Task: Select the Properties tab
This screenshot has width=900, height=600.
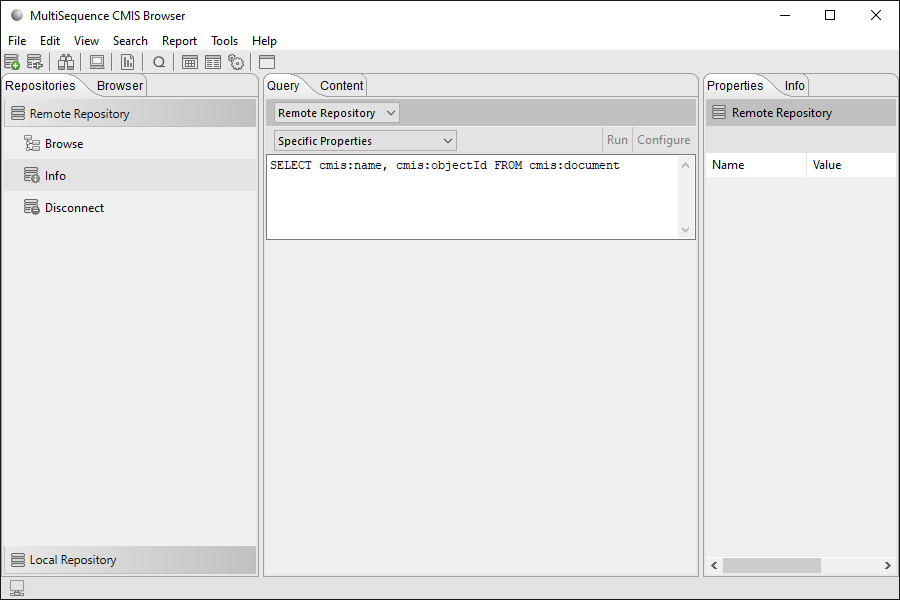Action: coord(735,86)
